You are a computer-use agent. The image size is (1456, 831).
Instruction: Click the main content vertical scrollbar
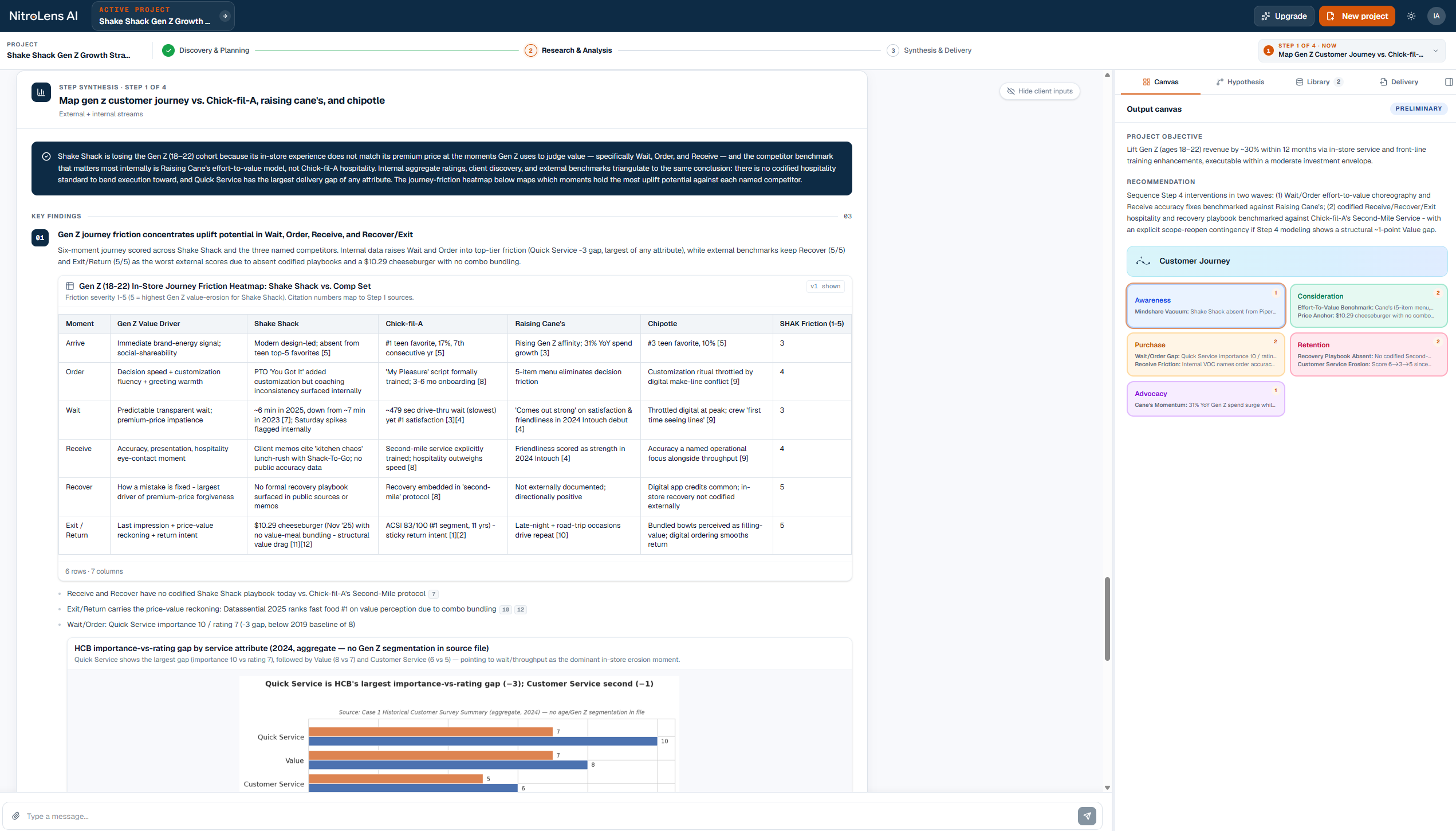point(1107,619)
